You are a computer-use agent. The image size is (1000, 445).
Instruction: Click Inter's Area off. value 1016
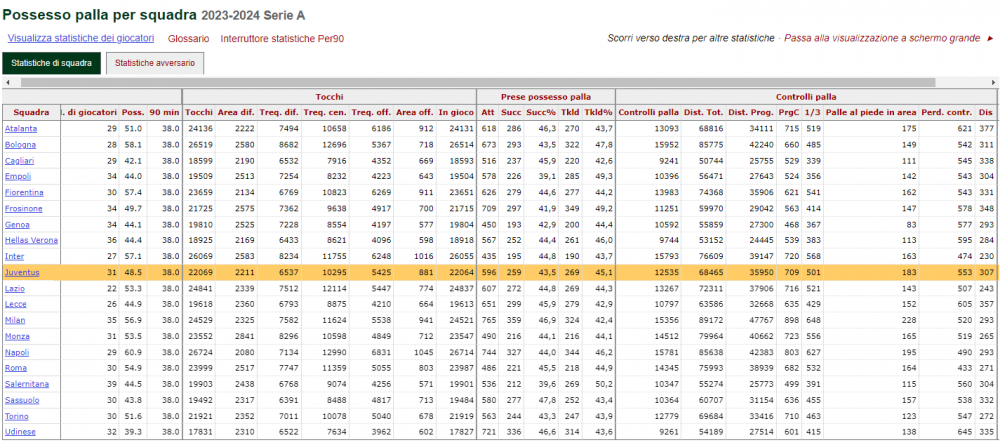coord(423,256)
